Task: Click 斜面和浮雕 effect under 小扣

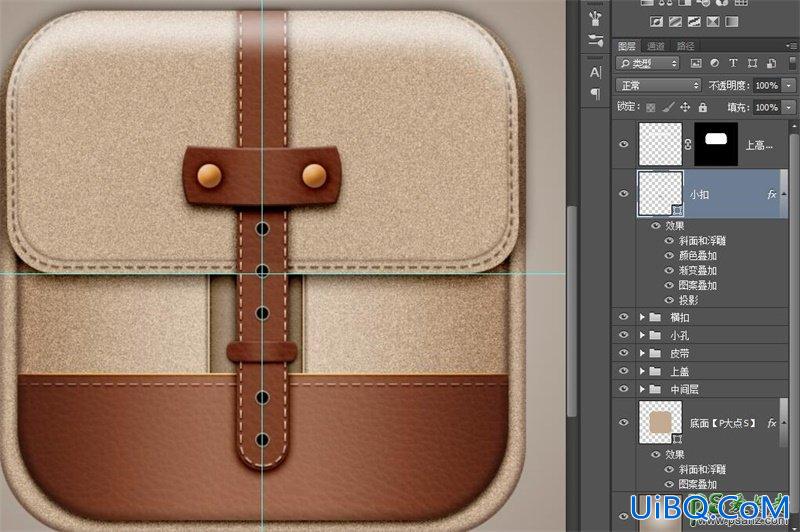Action: [x=702, y=241]
